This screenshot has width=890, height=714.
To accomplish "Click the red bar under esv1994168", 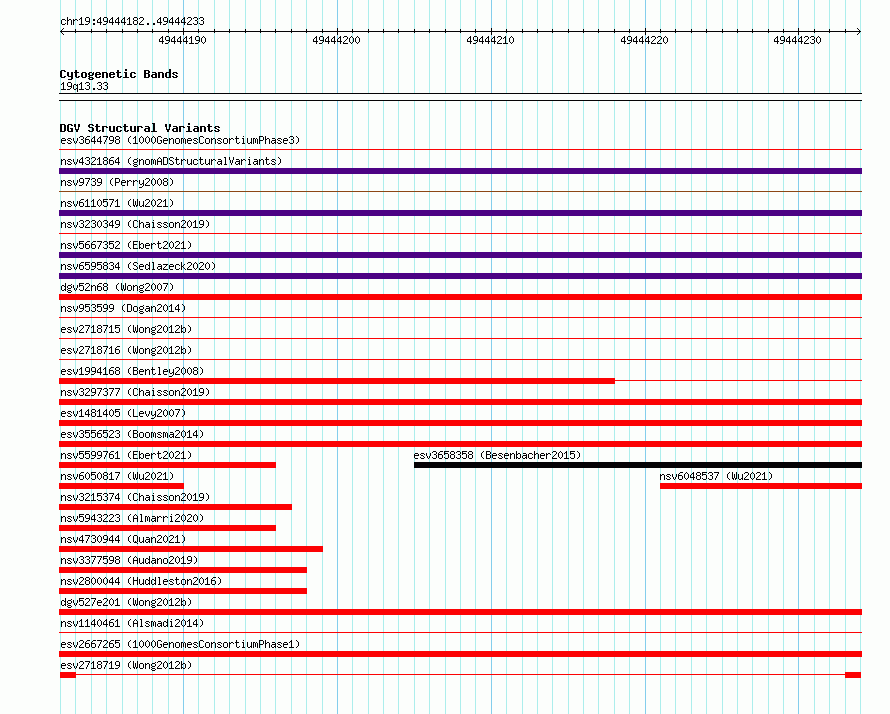I will tap(337, 381).
